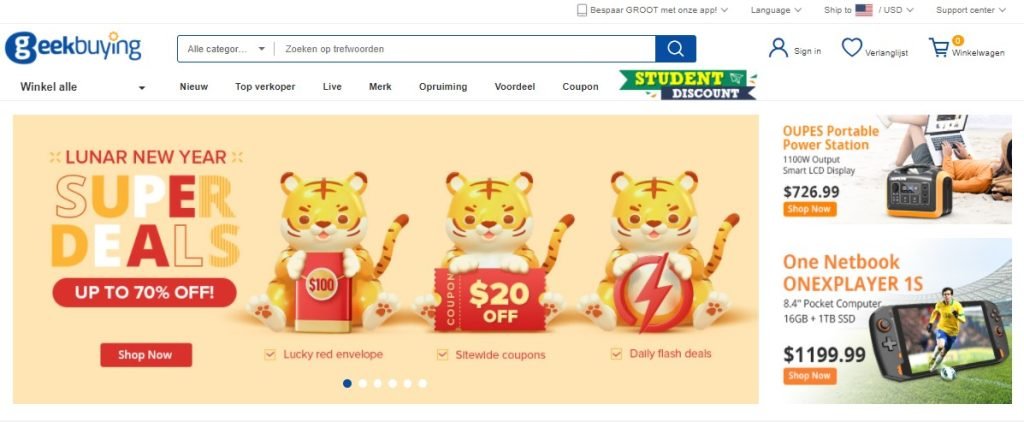The width and height of the screenshot is (1024, 422).
Task: Go to the Opruiming menu item
Action: click(443, 87)
